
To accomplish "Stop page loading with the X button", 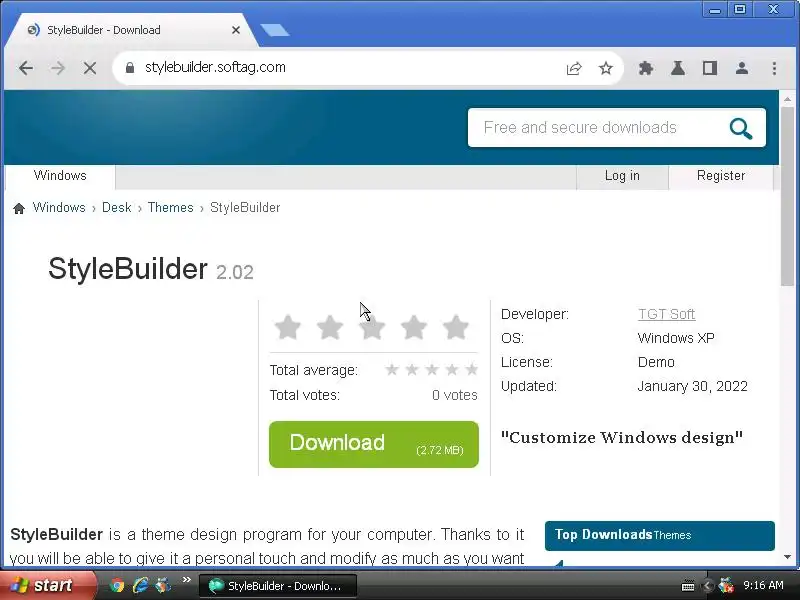I will click(90, 68).
